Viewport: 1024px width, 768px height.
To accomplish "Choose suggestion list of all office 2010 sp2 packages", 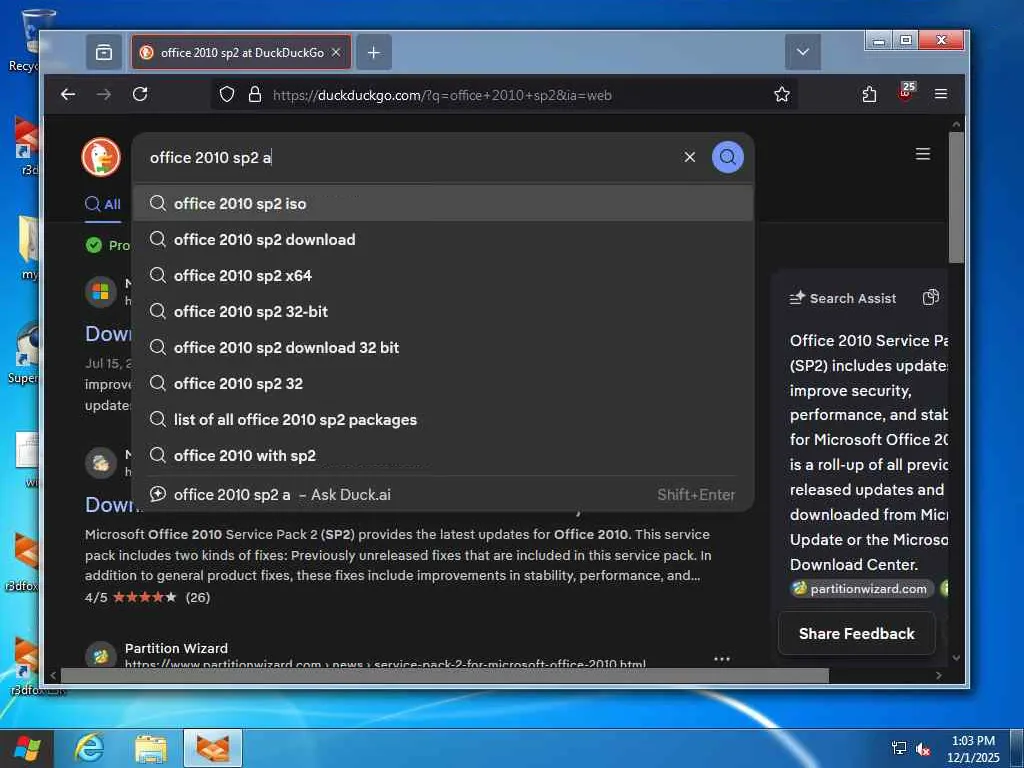I will pyautogui.click(x=443, y=419).
